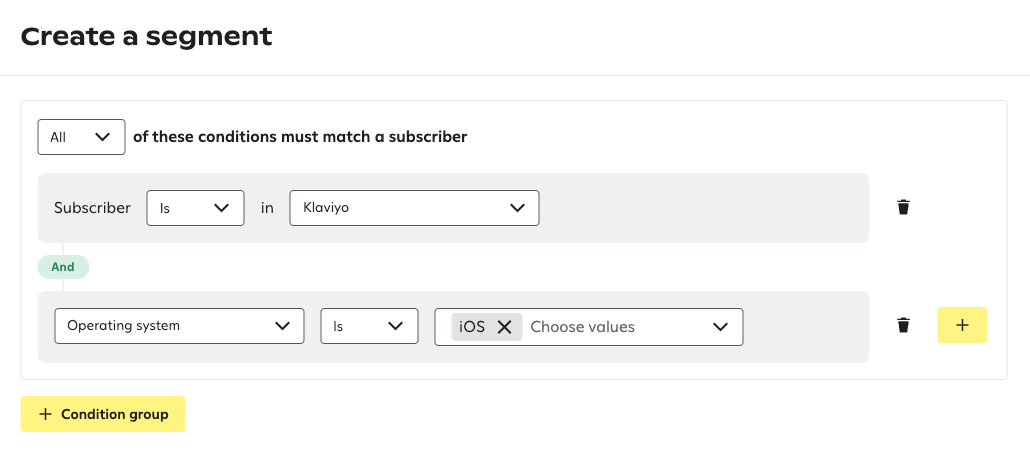Delete the Subscriber Klaviyo condition row
This screenshot has height=450, width=1030.
903,208
